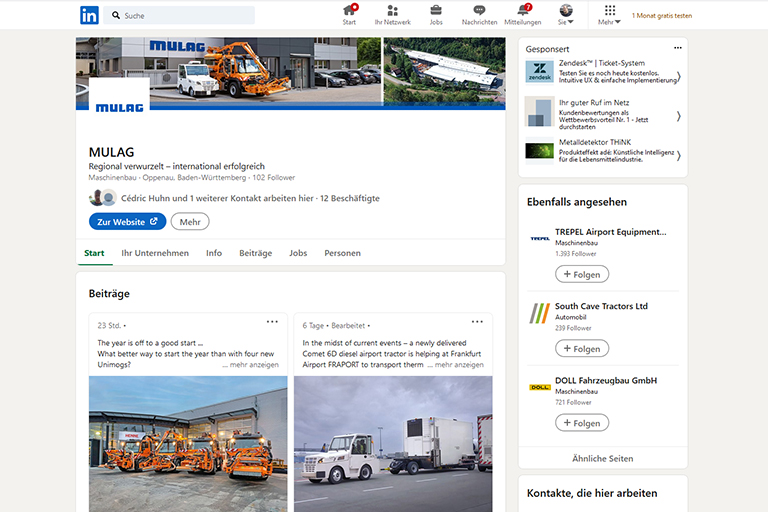
Task: Open Ihr guter Ruf im Netz ad
Action: click(x=594, y=103)
